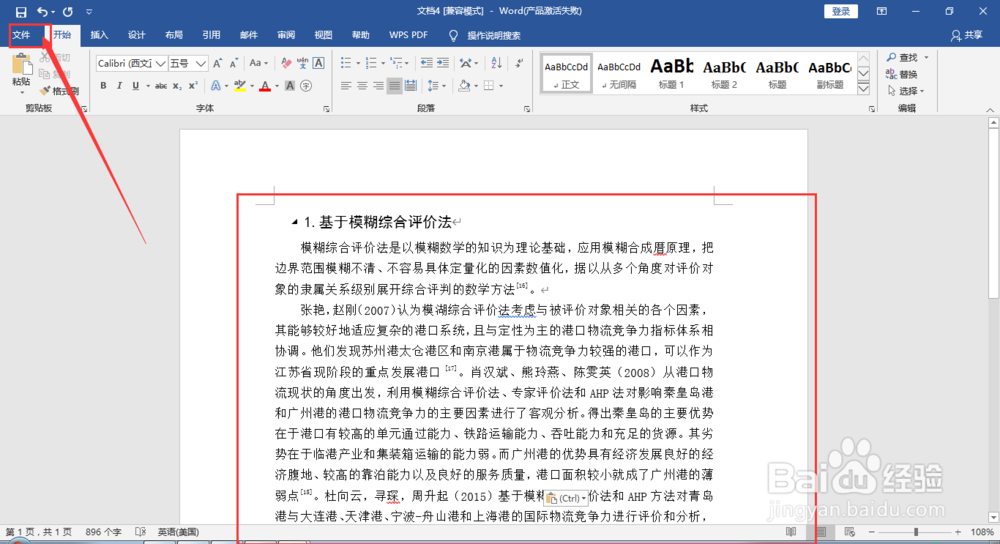Click the shading paint bucket icon
This screenshot has height=544, width=1000.
[x=464, y=85]
